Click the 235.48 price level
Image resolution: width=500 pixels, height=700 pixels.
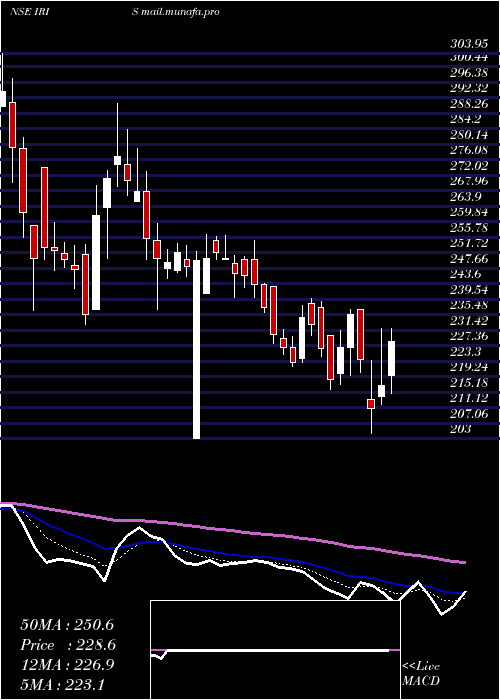point(469,305)
